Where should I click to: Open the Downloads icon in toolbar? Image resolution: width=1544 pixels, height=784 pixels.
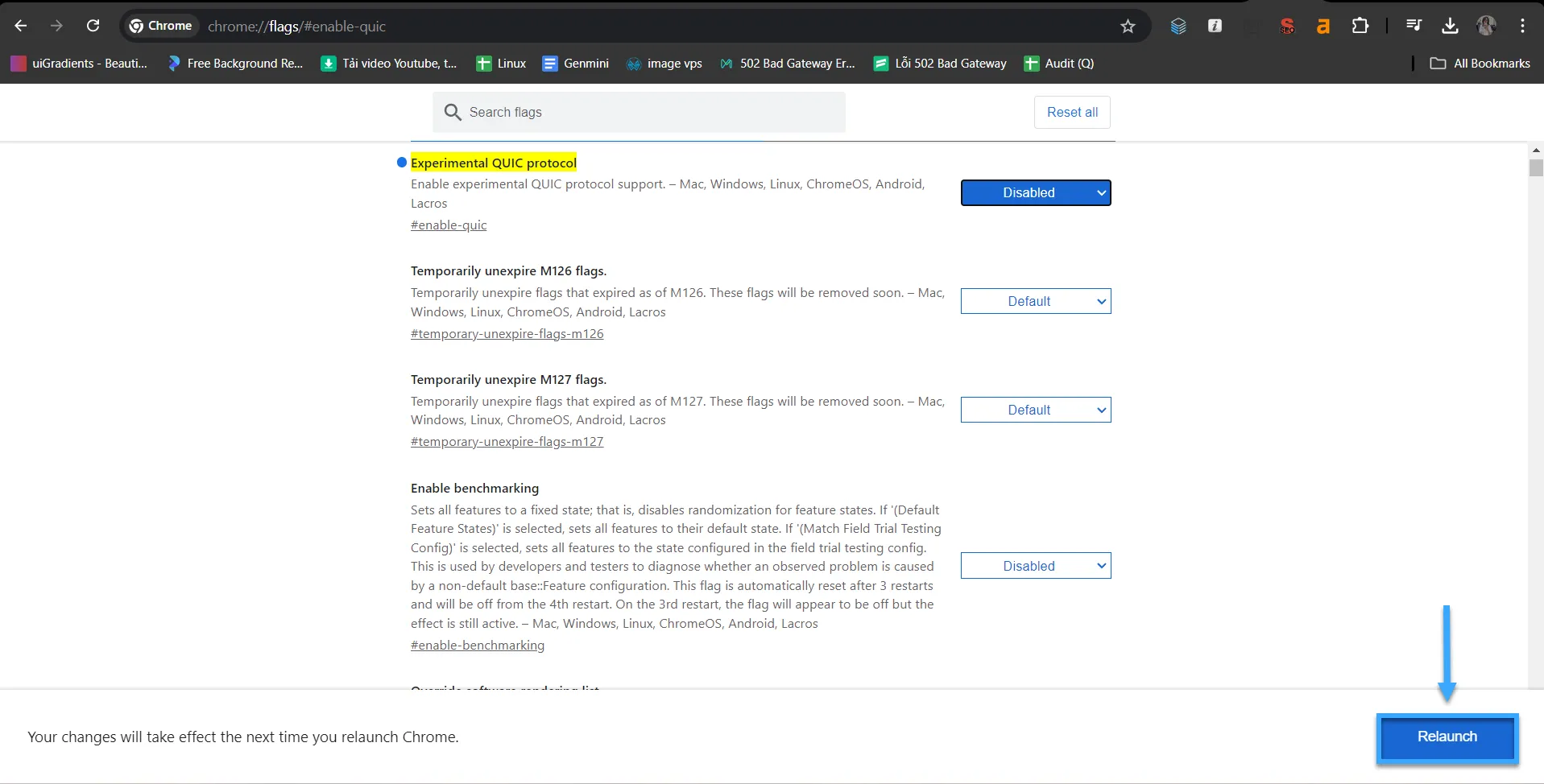[x=1450, y=25]
